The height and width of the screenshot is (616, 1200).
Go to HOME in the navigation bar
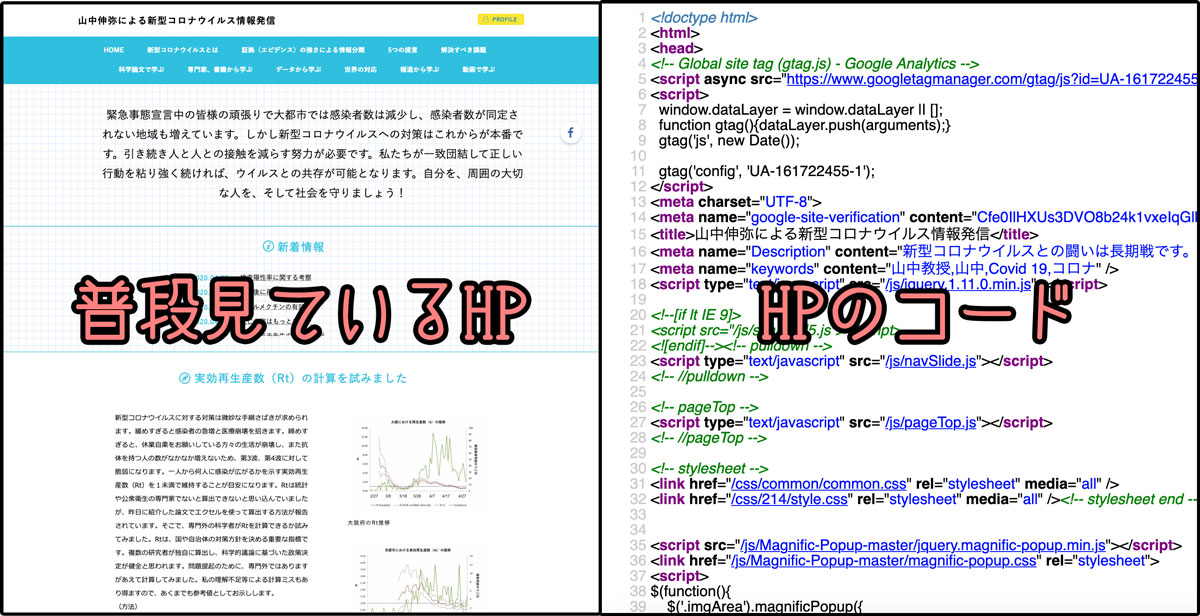[x=114, y=49]
